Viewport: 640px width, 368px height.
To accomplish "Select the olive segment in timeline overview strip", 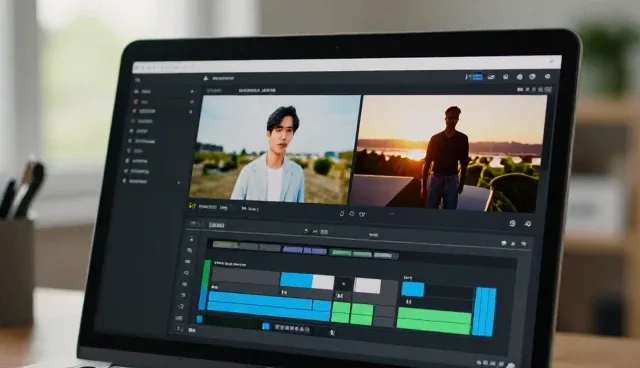I will 225,245.
